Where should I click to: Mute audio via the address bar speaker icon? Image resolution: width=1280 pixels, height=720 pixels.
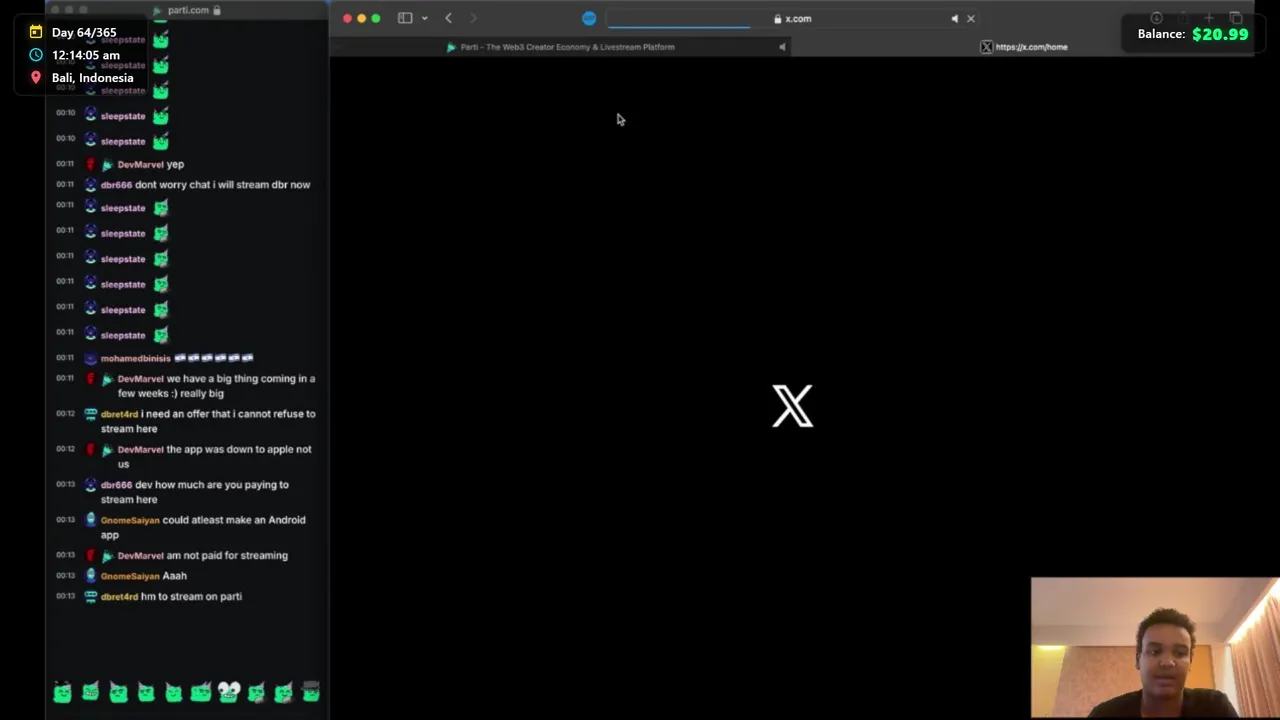click(954, 18)
